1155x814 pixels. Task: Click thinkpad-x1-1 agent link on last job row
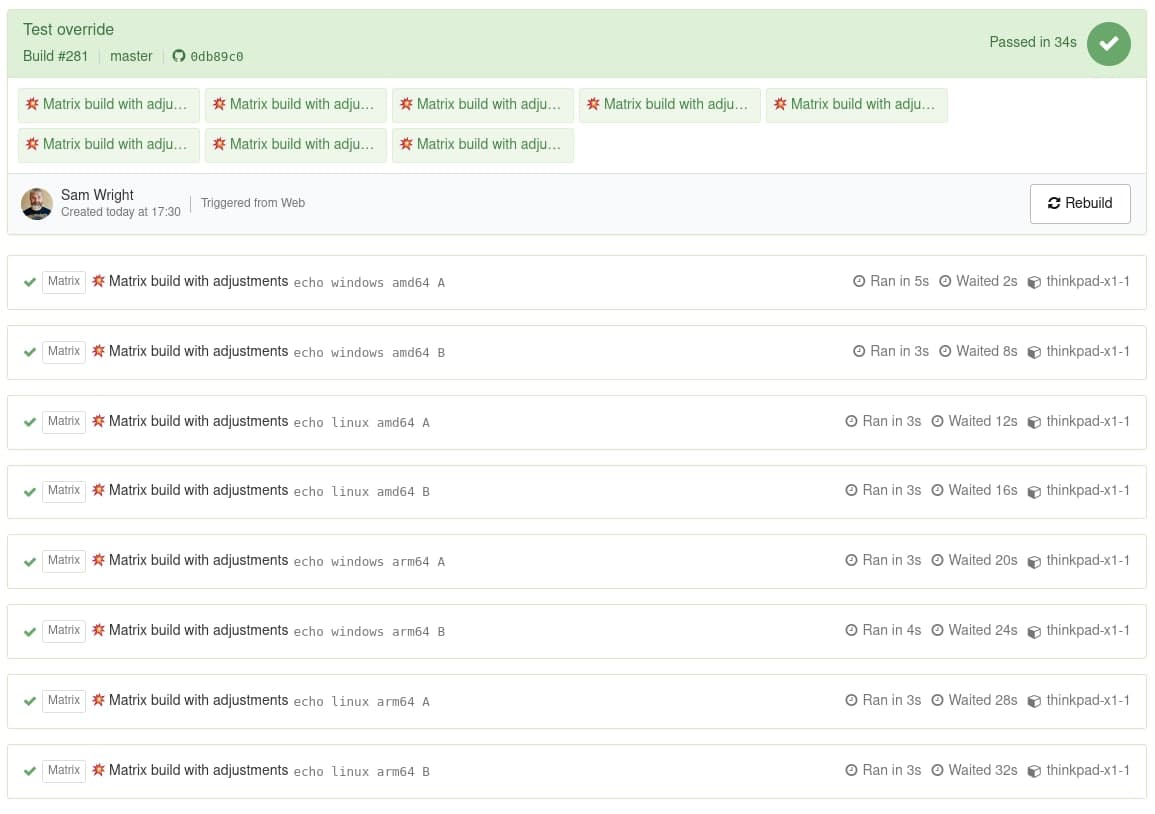(1088, 770)
